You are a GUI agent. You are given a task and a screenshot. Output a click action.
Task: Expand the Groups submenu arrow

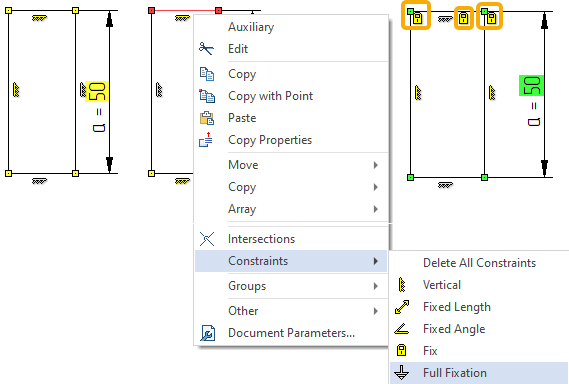[376, 286]
